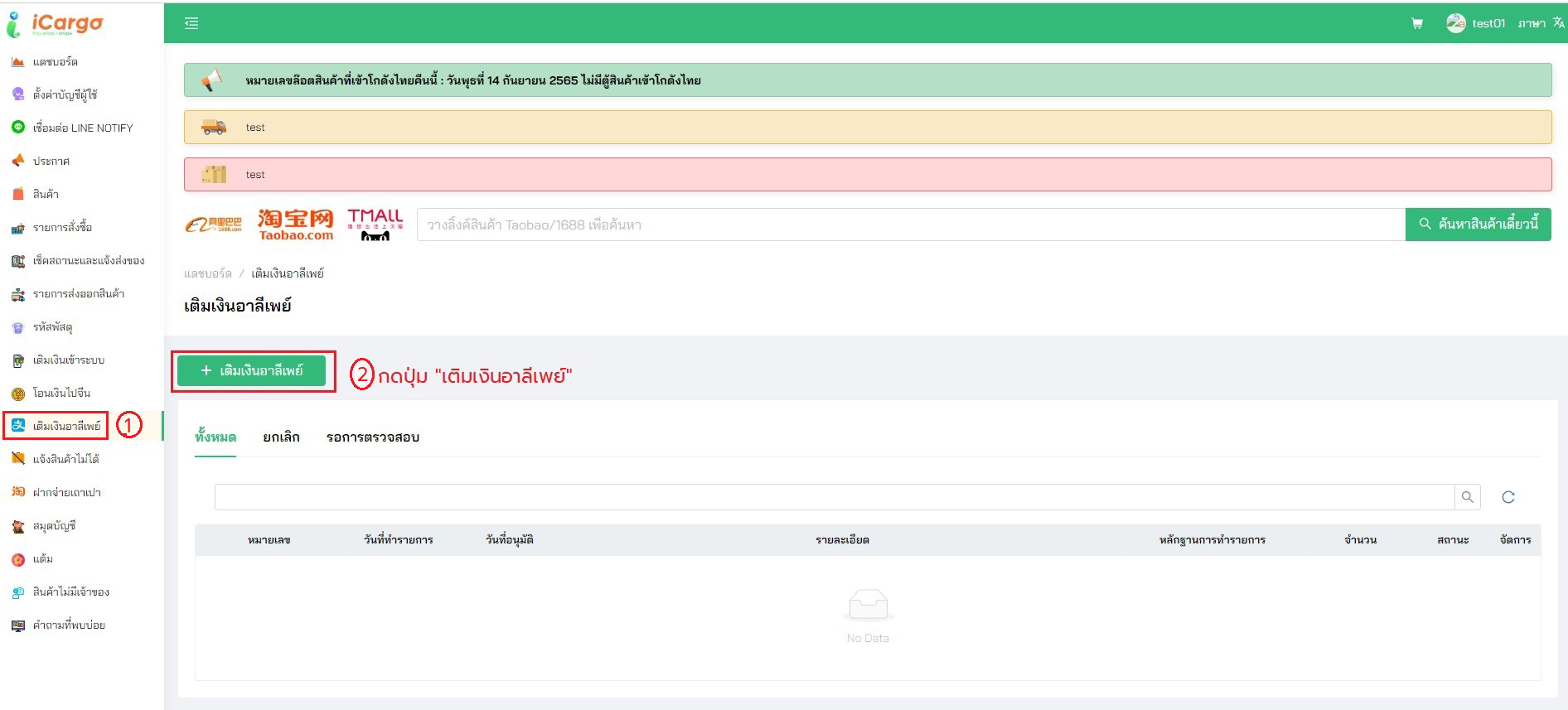Screen dimensions: 1568x710
Task: Open แดชบอร์ด menu item
Action: tap(56, 61)
